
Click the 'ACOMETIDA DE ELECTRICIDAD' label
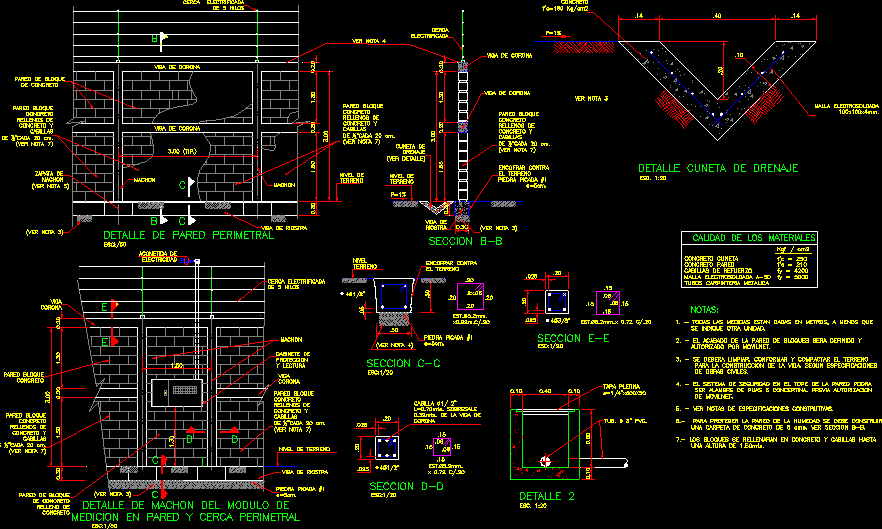pos(158,257)
